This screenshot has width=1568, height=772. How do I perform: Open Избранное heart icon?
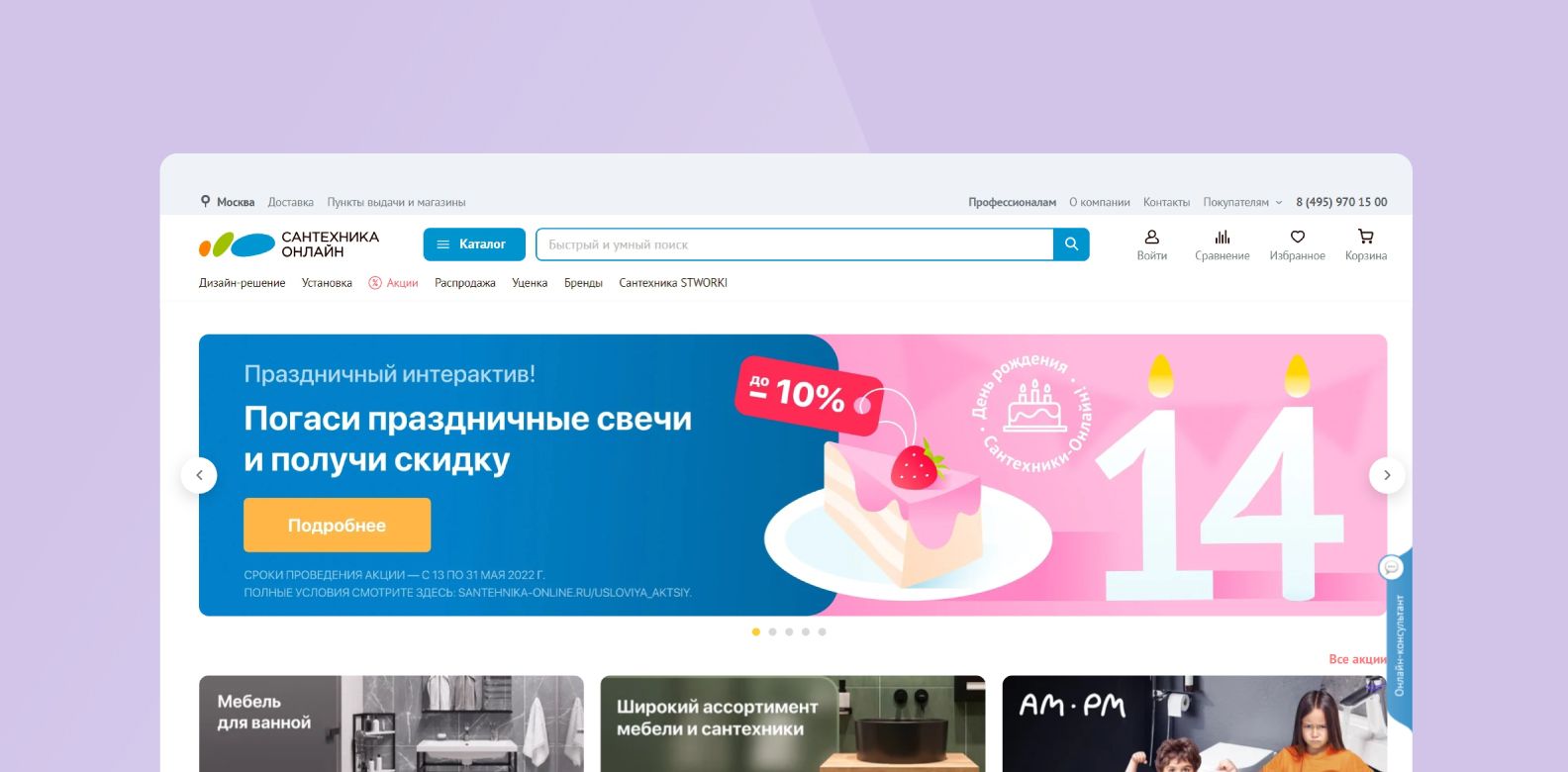point(1298,238)
